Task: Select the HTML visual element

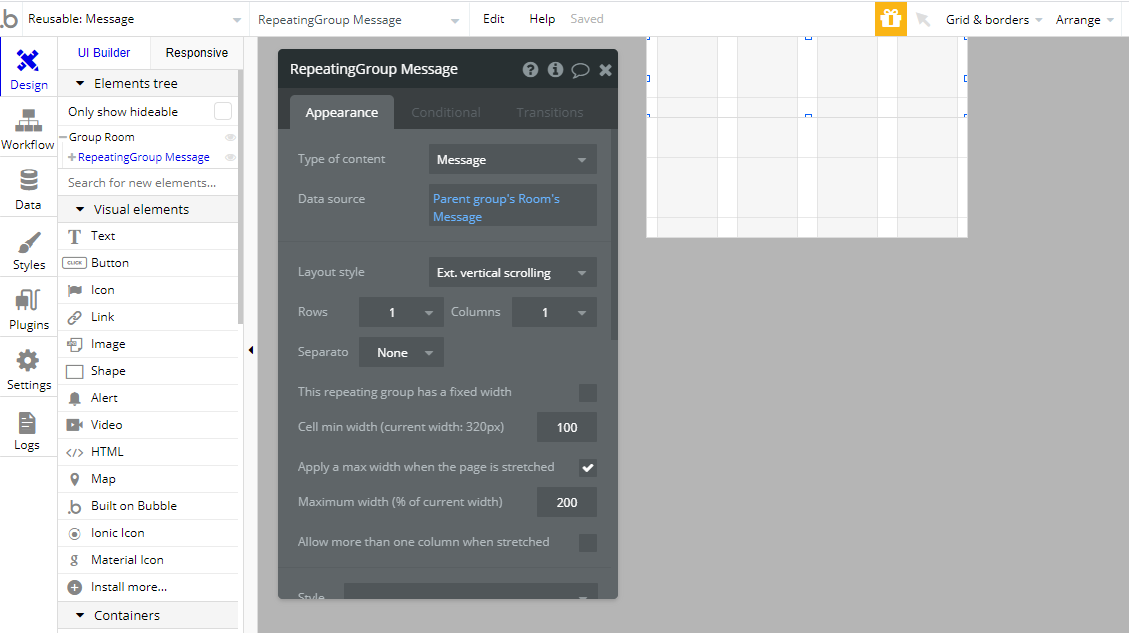Action: [148, 452]
